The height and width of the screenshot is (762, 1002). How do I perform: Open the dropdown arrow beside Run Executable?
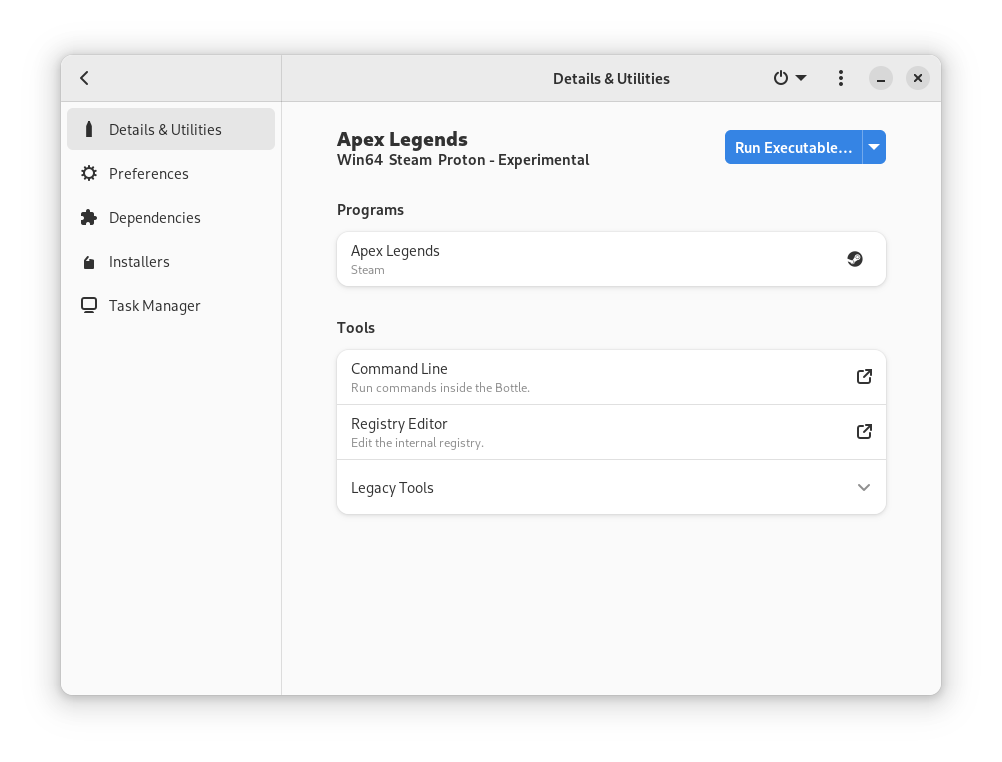(874, 148)
